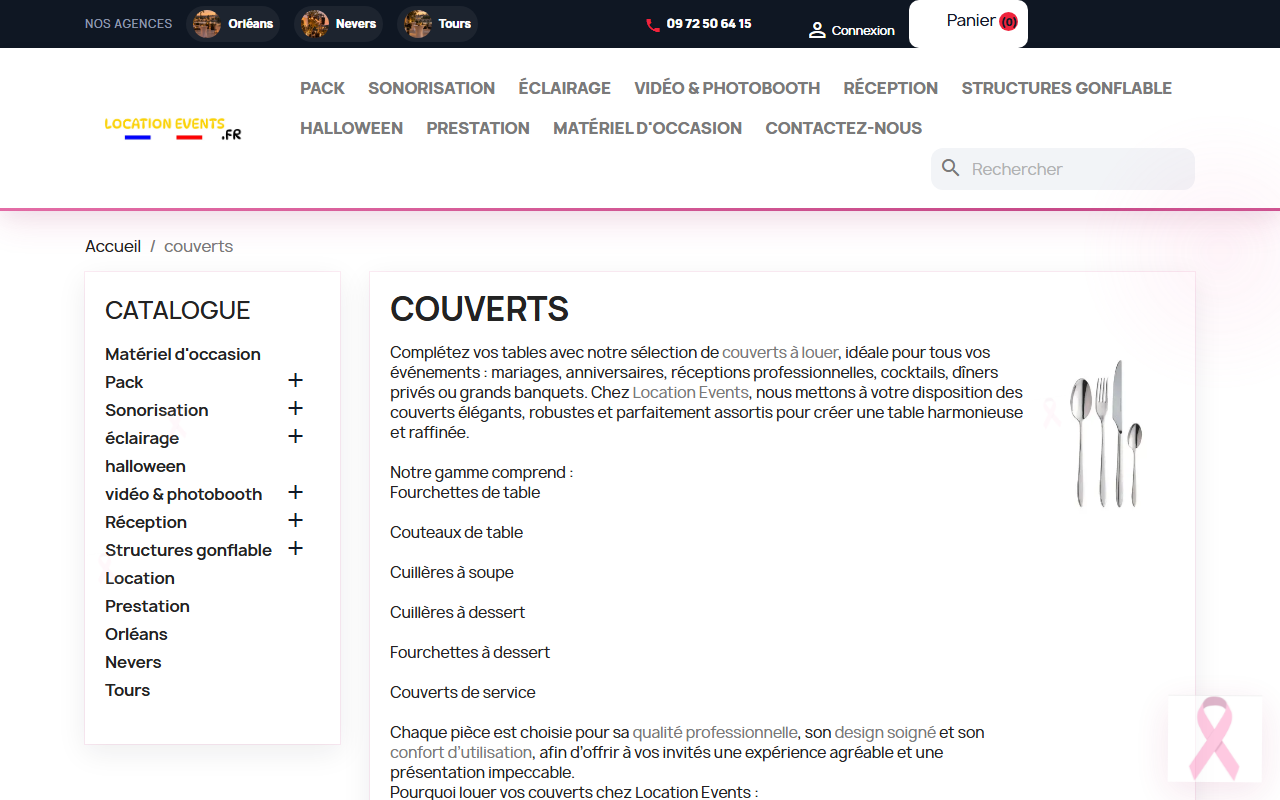Click the pink ribbon badge

(1215, 739)
